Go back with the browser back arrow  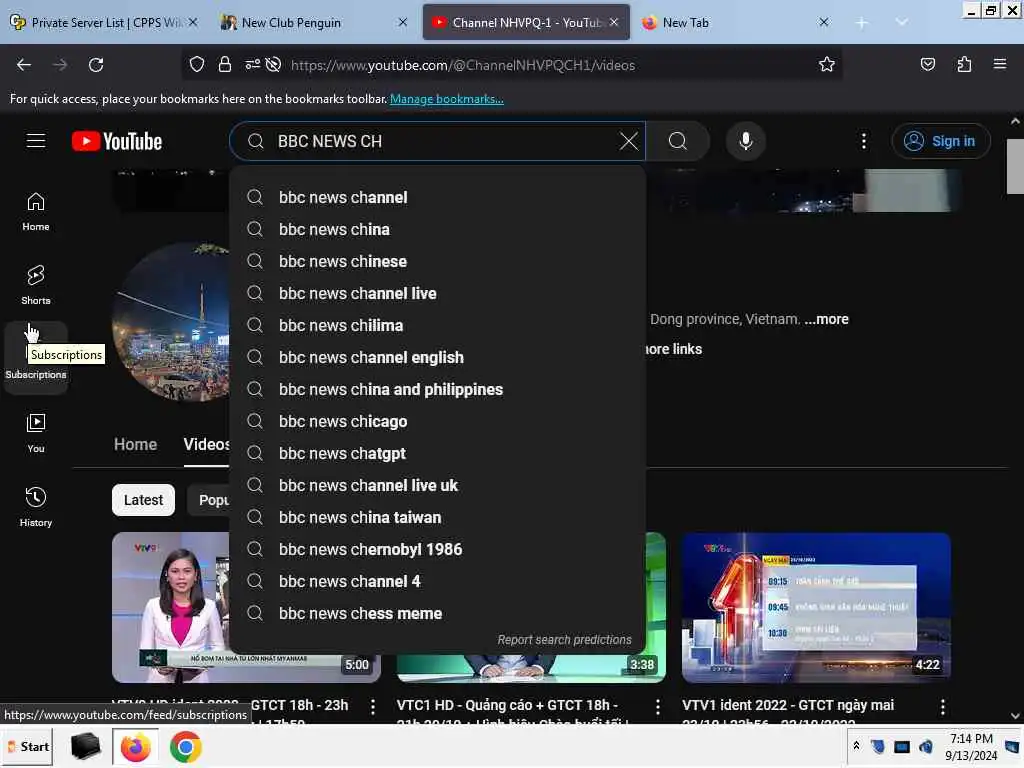[24, 65]
